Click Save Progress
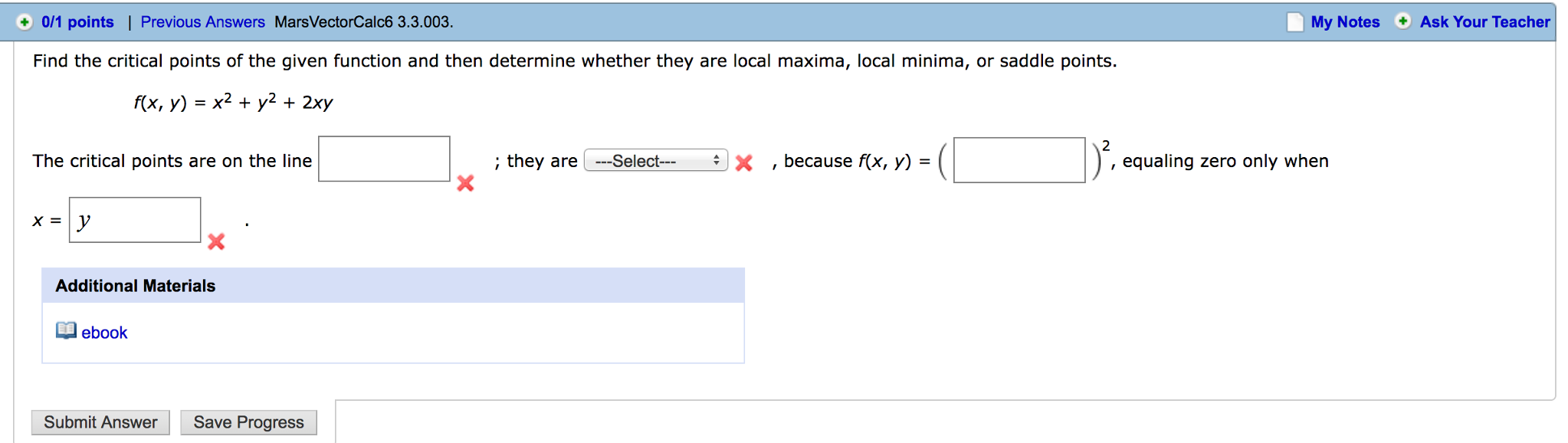This screenshot has height=443, width=1568. tap(248, 422)
